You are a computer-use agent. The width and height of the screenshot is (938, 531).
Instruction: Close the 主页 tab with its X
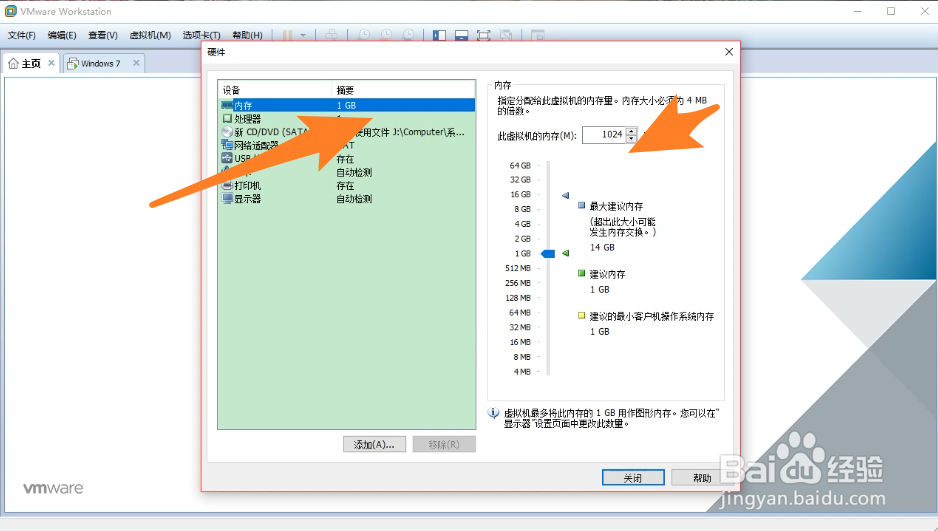[x=51, y=63]
